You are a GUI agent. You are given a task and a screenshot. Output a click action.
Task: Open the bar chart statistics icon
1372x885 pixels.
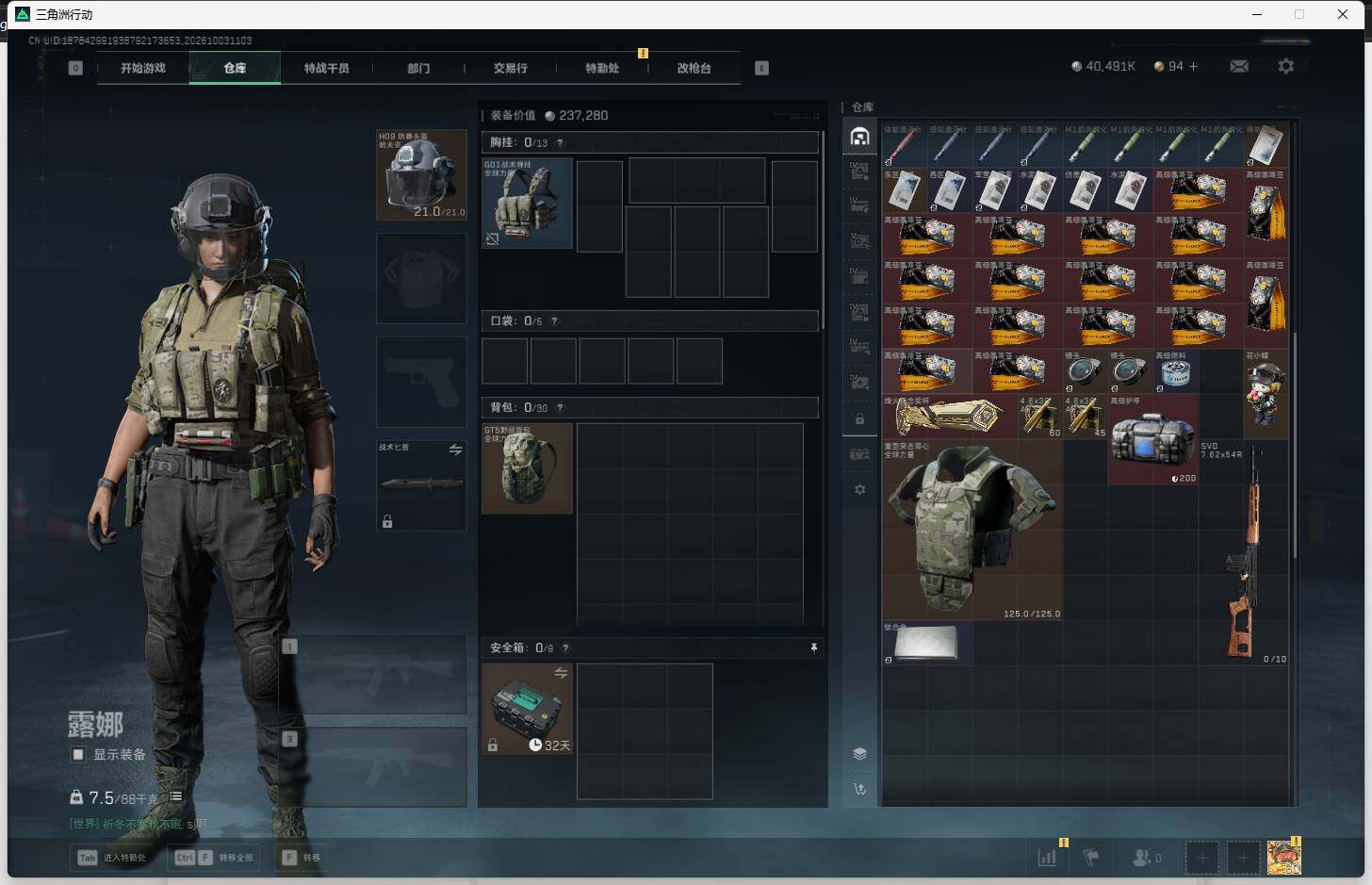pyautogui.click(x=1047, y=858)
